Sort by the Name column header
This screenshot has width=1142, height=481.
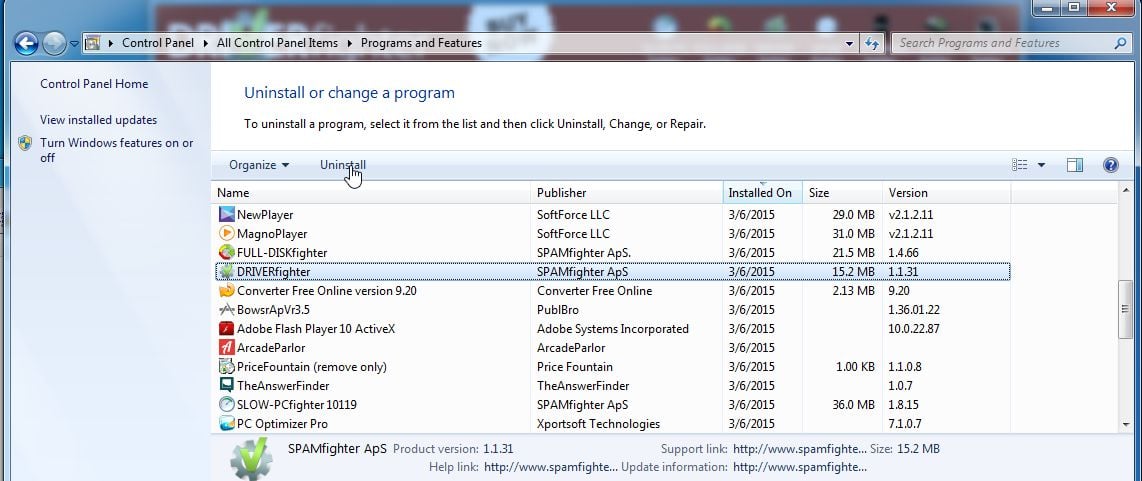point(371,193)
